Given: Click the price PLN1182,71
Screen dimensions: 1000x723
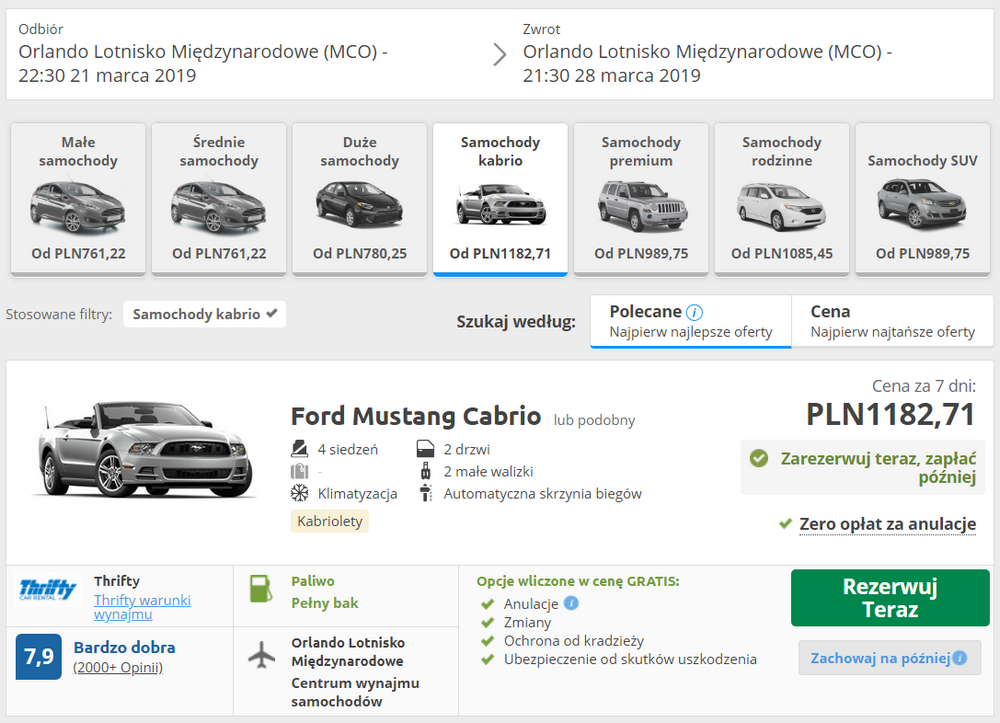Looking at the screenshot, I should (x=890, y=414).
